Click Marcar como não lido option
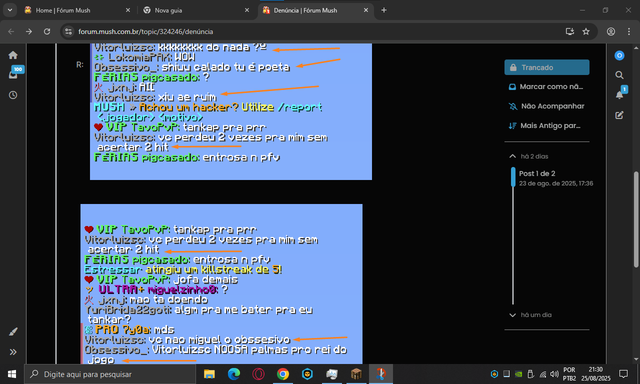This screenshot has height=384, width=640. pos(547,87)
